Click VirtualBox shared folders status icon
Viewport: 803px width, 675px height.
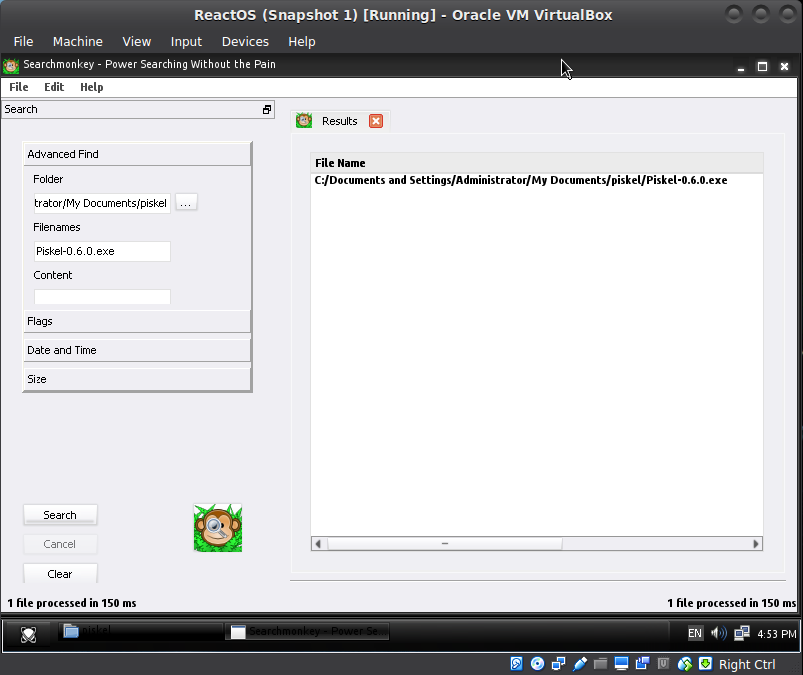[x=600, y=664]
